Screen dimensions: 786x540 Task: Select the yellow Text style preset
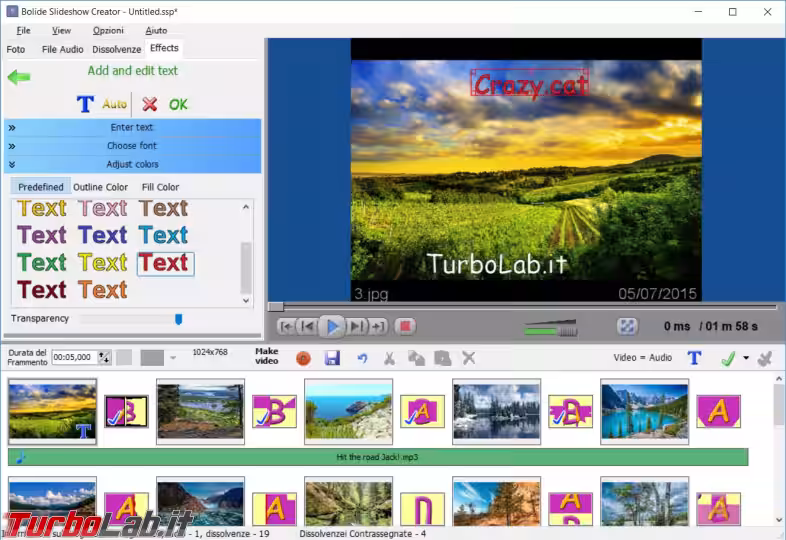[x=103, y=263]
